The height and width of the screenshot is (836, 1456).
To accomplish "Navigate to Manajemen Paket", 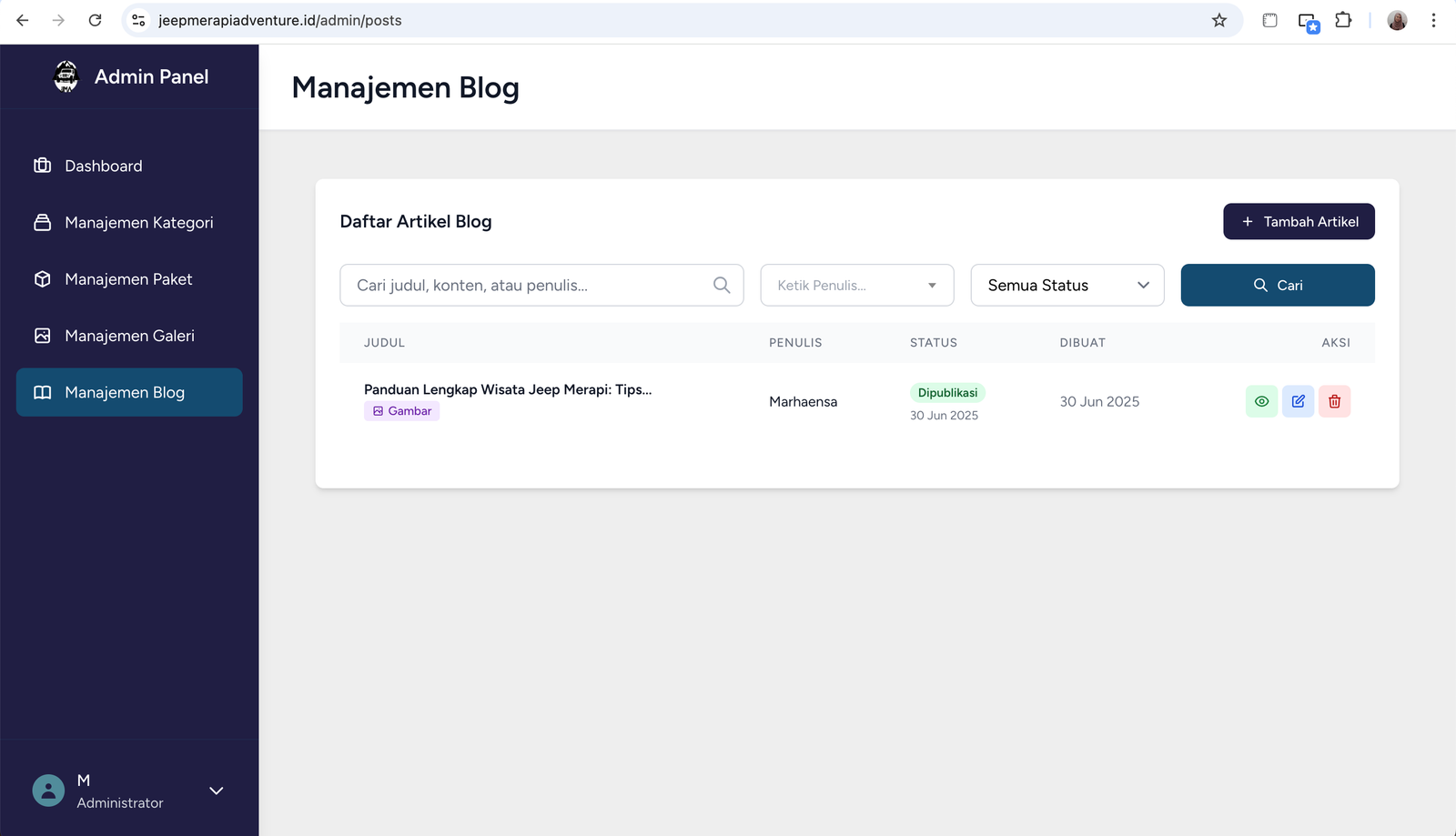I will point(128,279).
